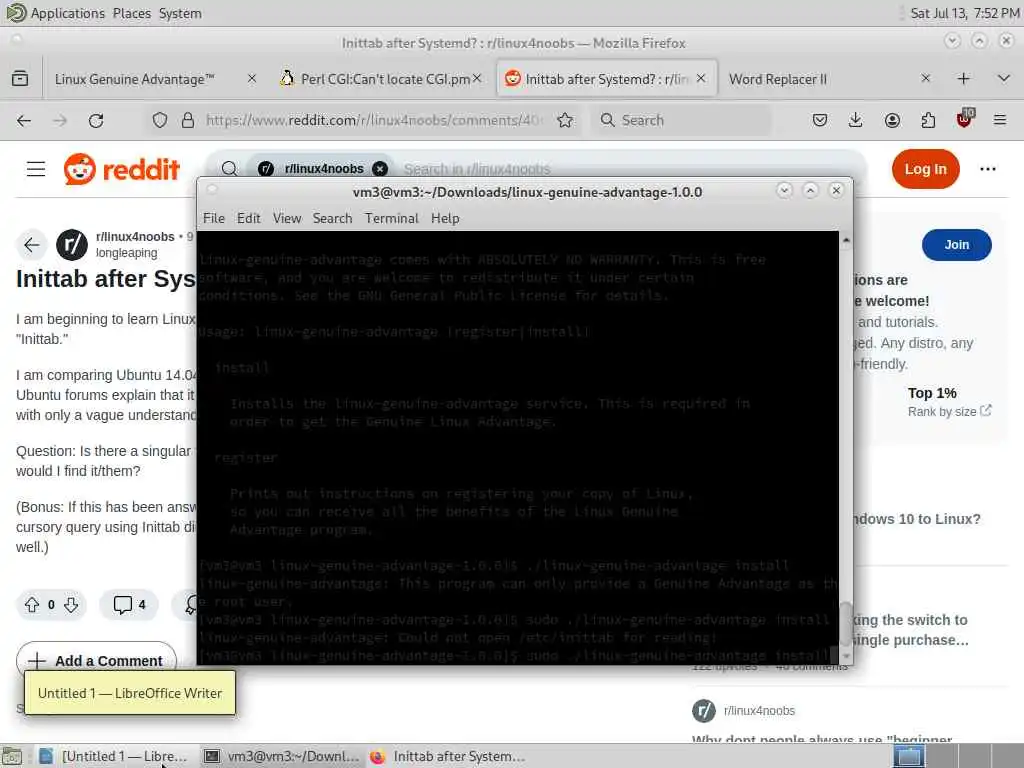Click terminal scrollbar up arrow
Image resolution: width=1024 pixels, height=768 pixels.
tap(846, 240)
